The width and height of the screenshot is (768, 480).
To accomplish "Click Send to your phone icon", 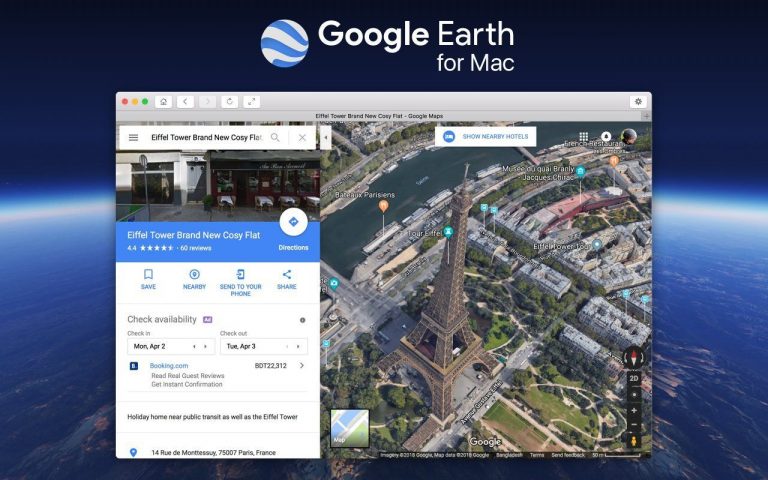I will click(240, 274).
